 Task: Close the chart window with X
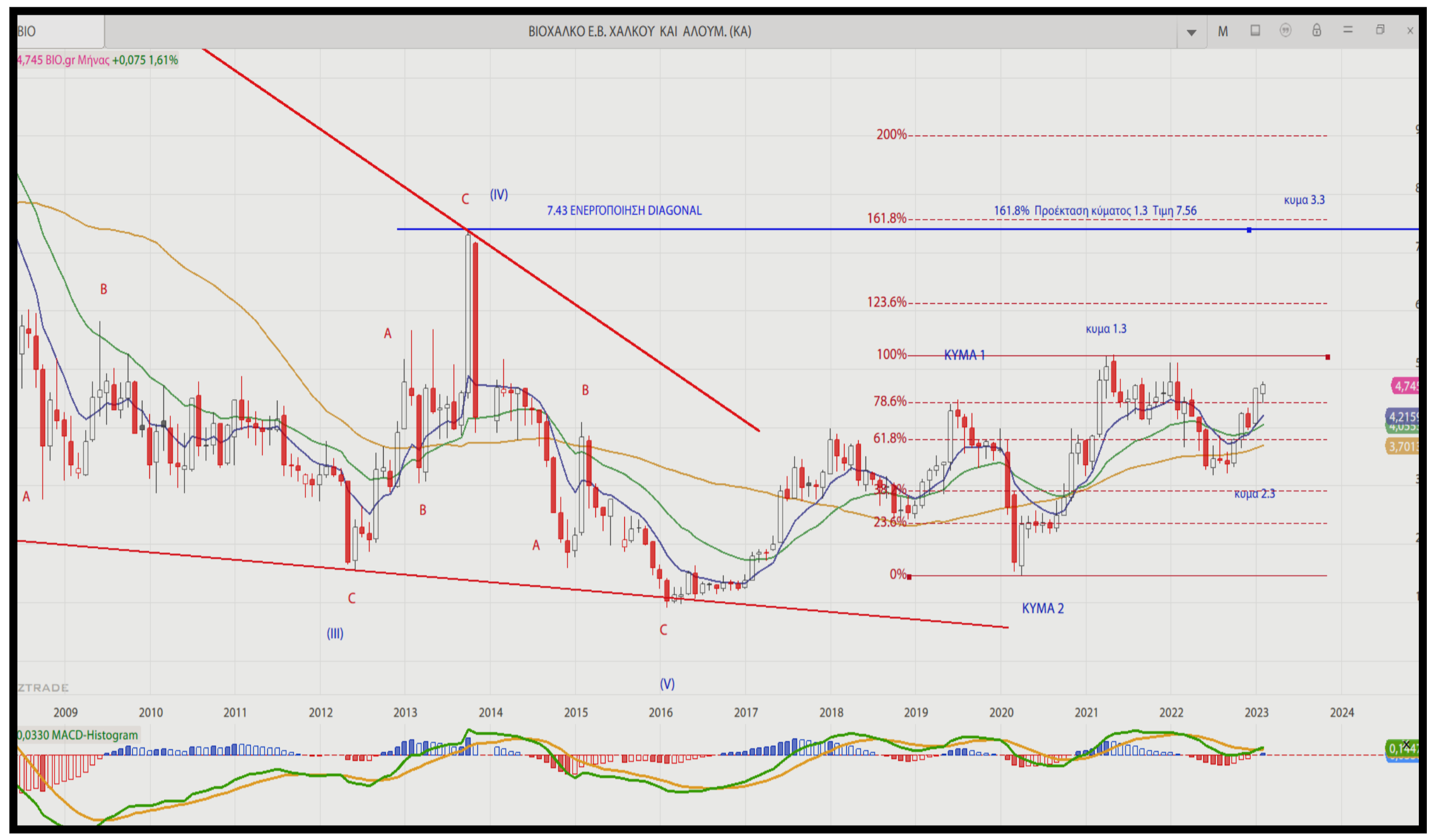click(1410, 31)
